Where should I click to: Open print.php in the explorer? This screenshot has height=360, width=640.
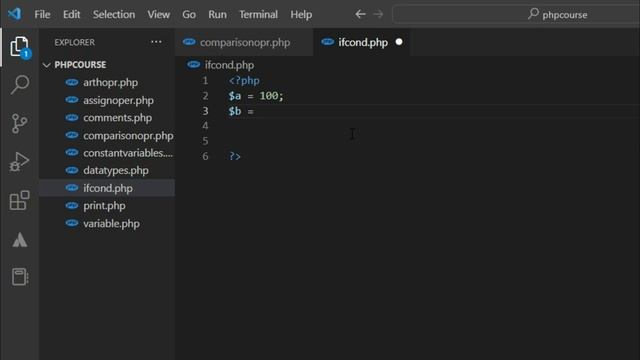[107, 206]
